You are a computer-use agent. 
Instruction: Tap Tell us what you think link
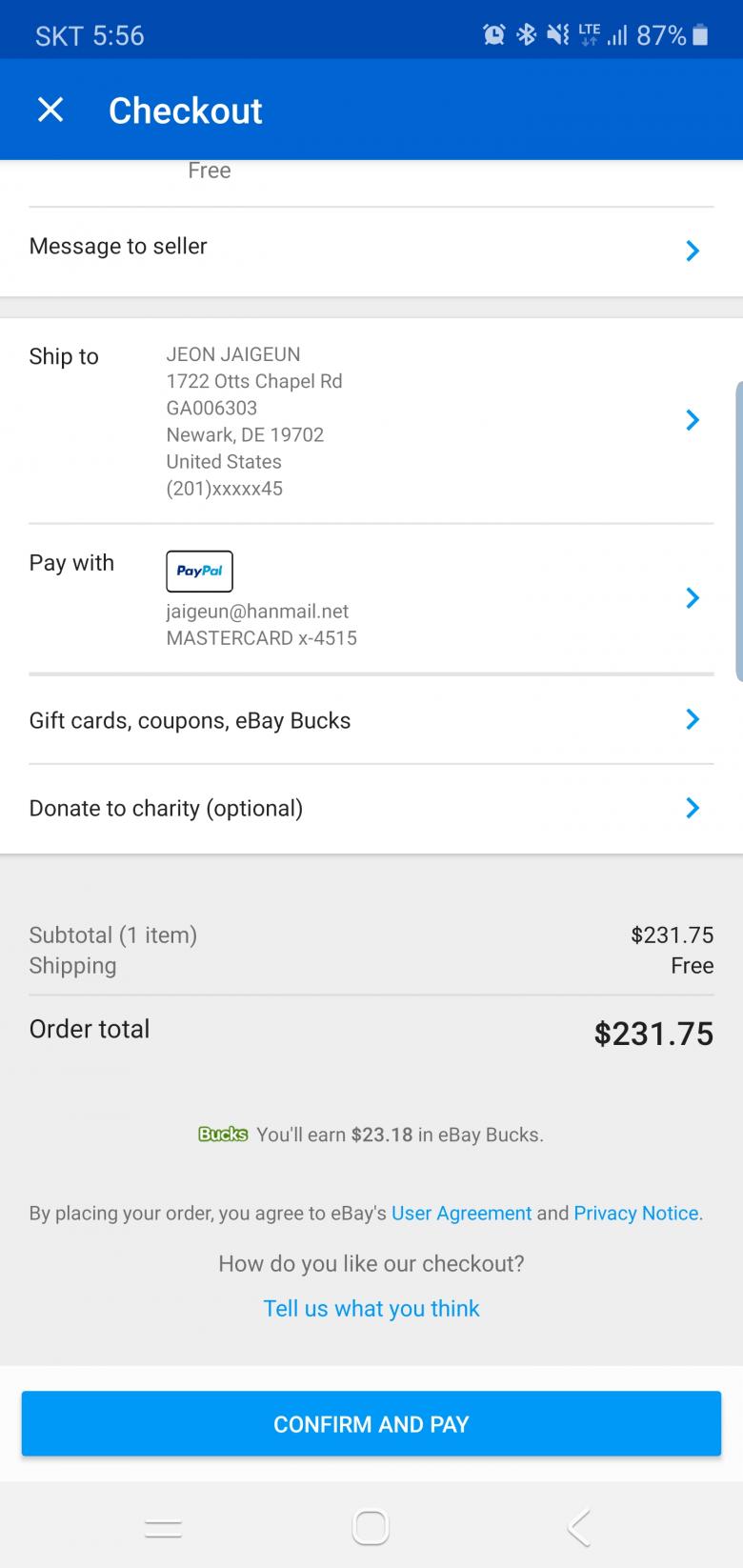click(371, 1309)
